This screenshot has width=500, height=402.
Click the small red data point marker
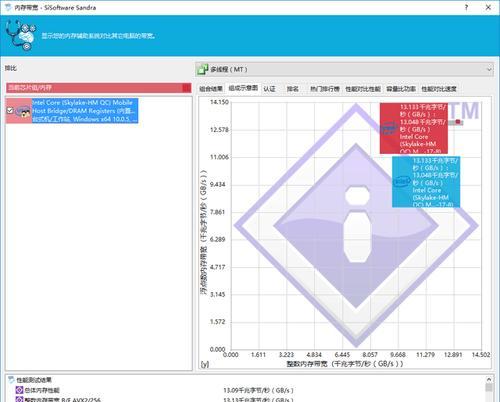point(458,122)
